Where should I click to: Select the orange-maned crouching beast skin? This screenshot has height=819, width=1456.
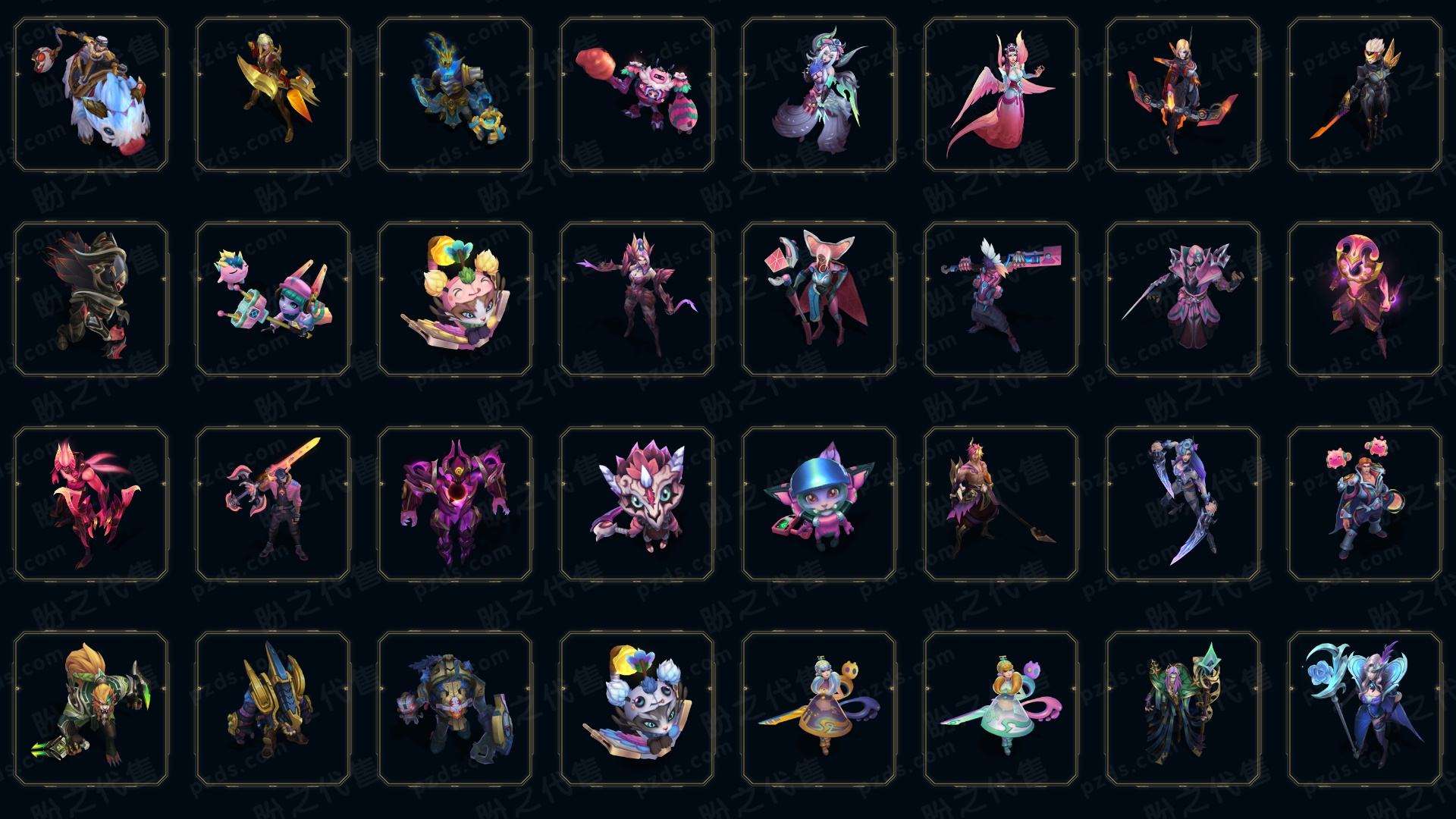[x=91, y=708]
